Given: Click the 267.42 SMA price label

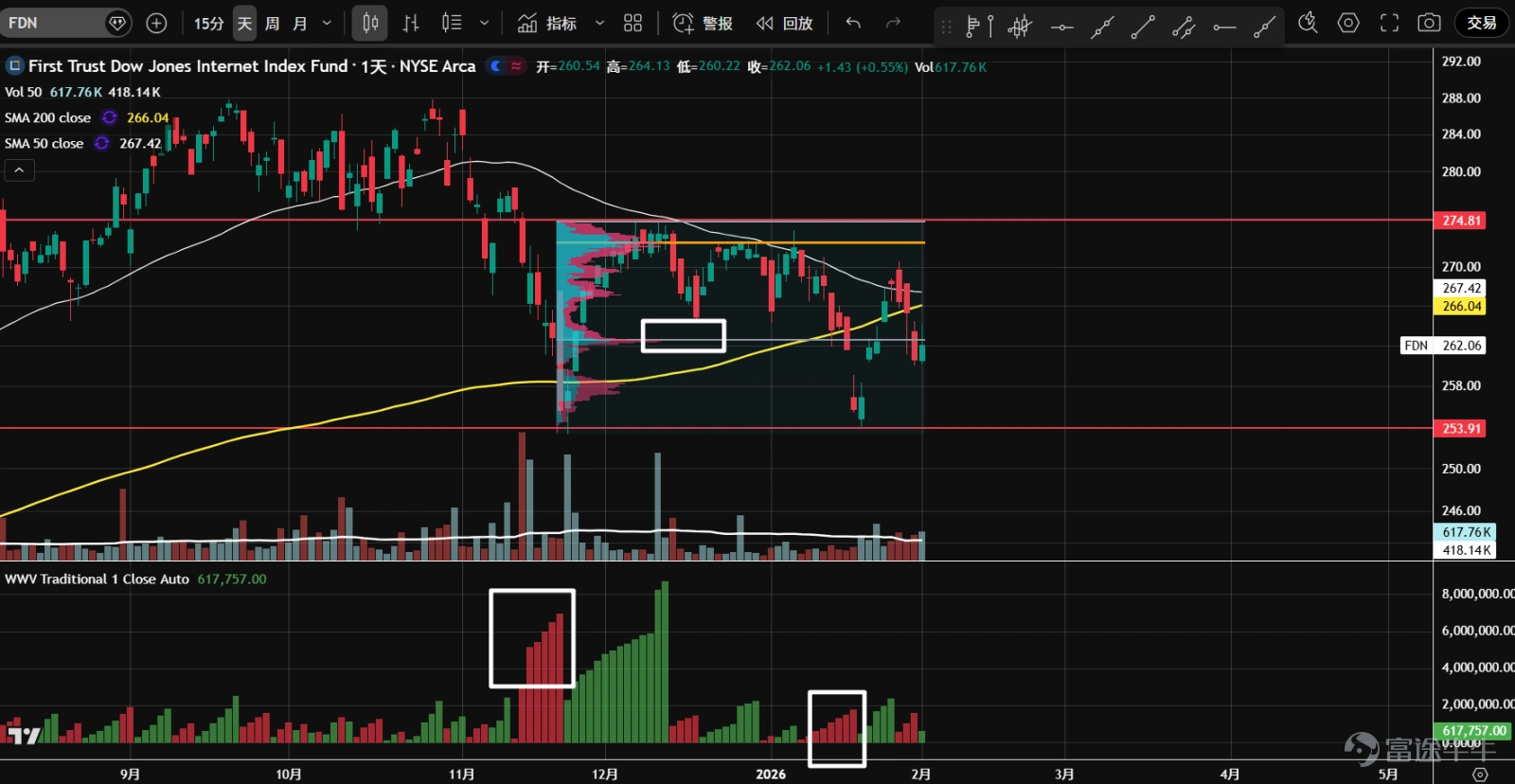Looking at the screenshot, I should (1461, 288).
